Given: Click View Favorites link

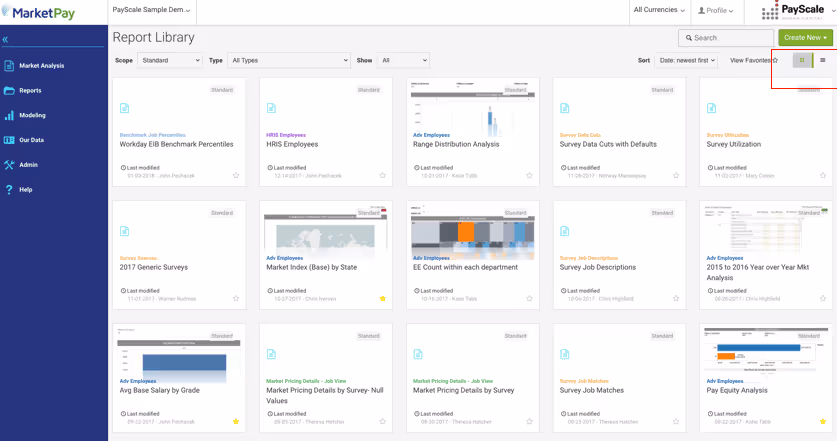Looking at the screenshot, I should 754,60.
